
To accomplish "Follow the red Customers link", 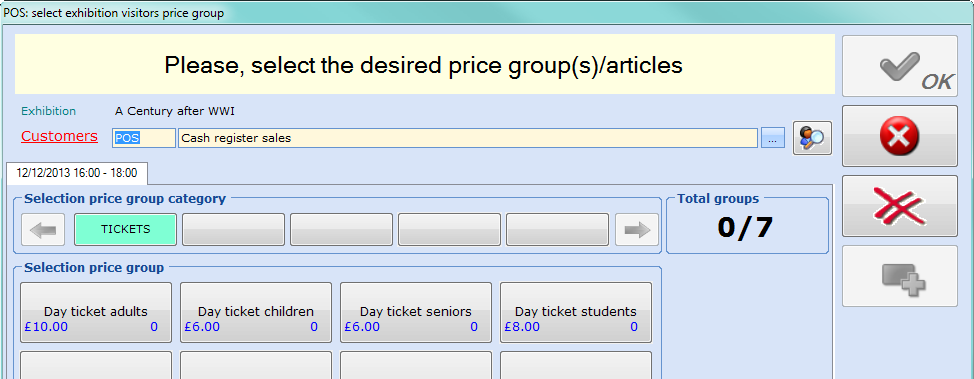I will [x=59, y=136].
